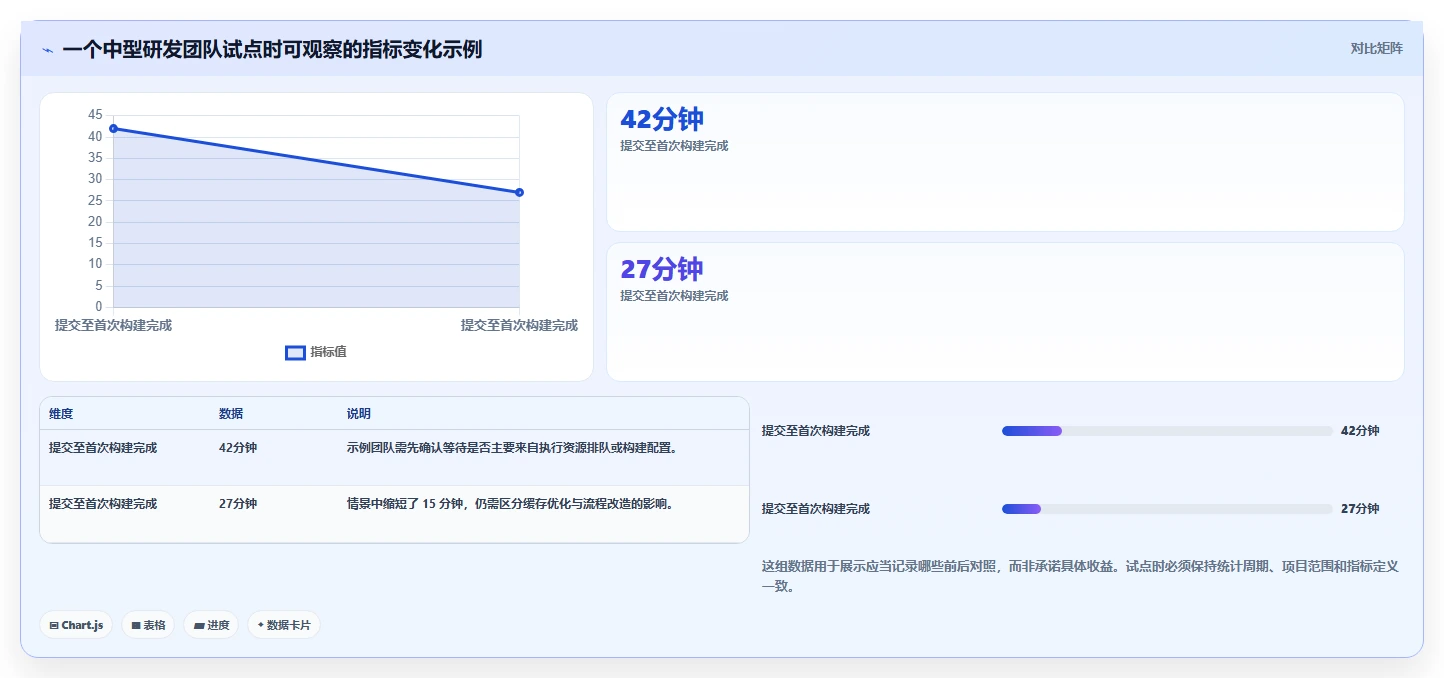Click the footnote paragraph starting 这组数据用于展示

1080,576
